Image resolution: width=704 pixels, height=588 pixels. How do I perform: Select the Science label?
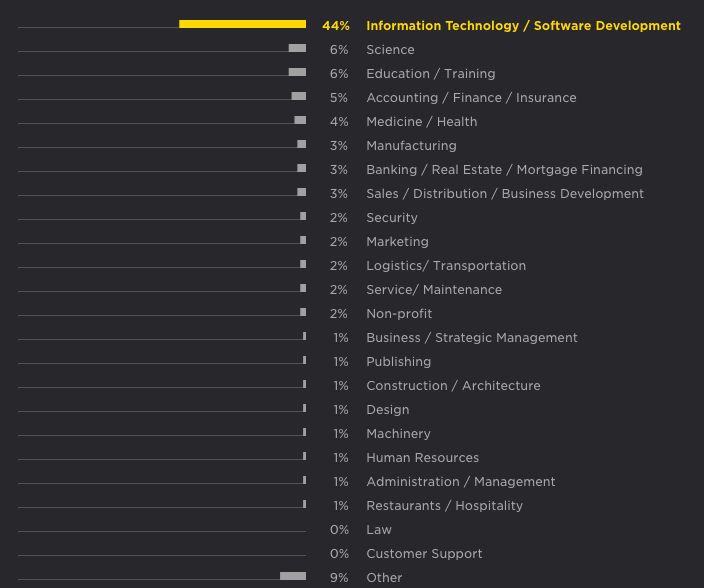[x=390, y=50]
